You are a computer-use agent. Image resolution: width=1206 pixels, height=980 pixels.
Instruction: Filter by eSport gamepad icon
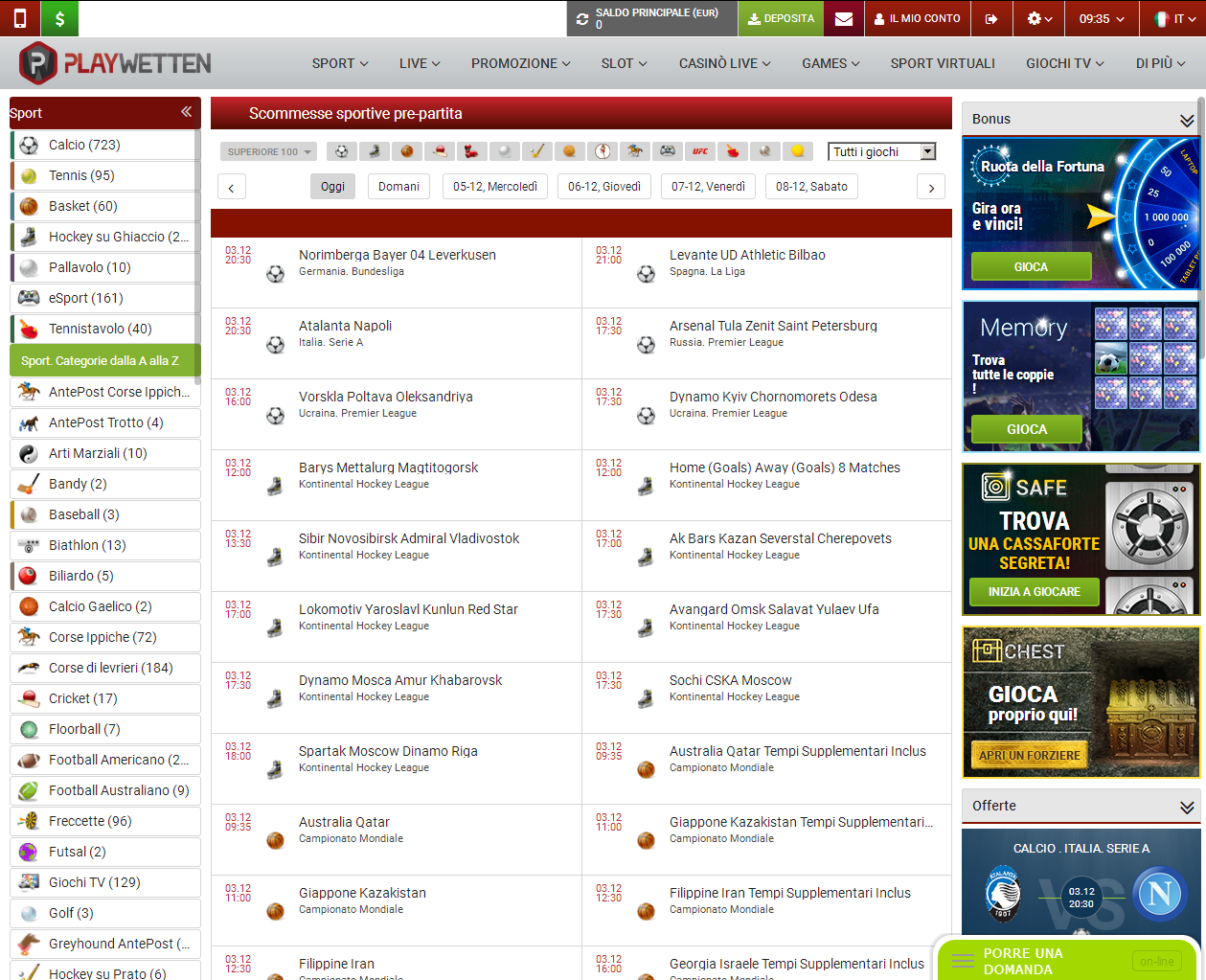[668, 151]
